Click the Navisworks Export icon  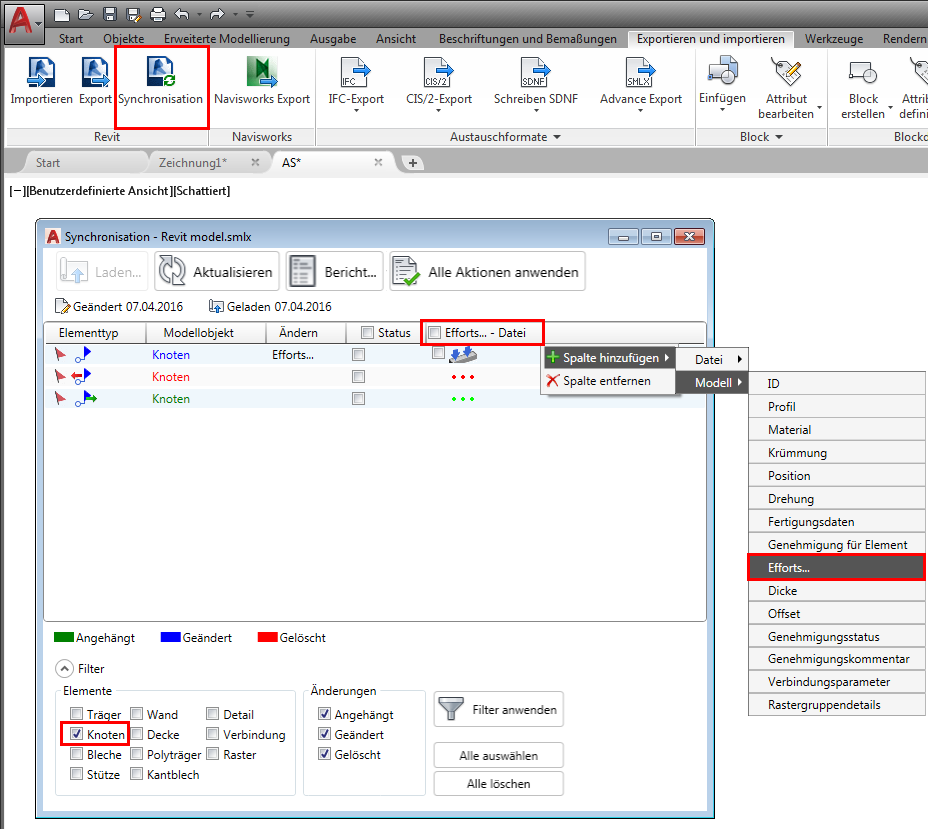coord(262,72)
